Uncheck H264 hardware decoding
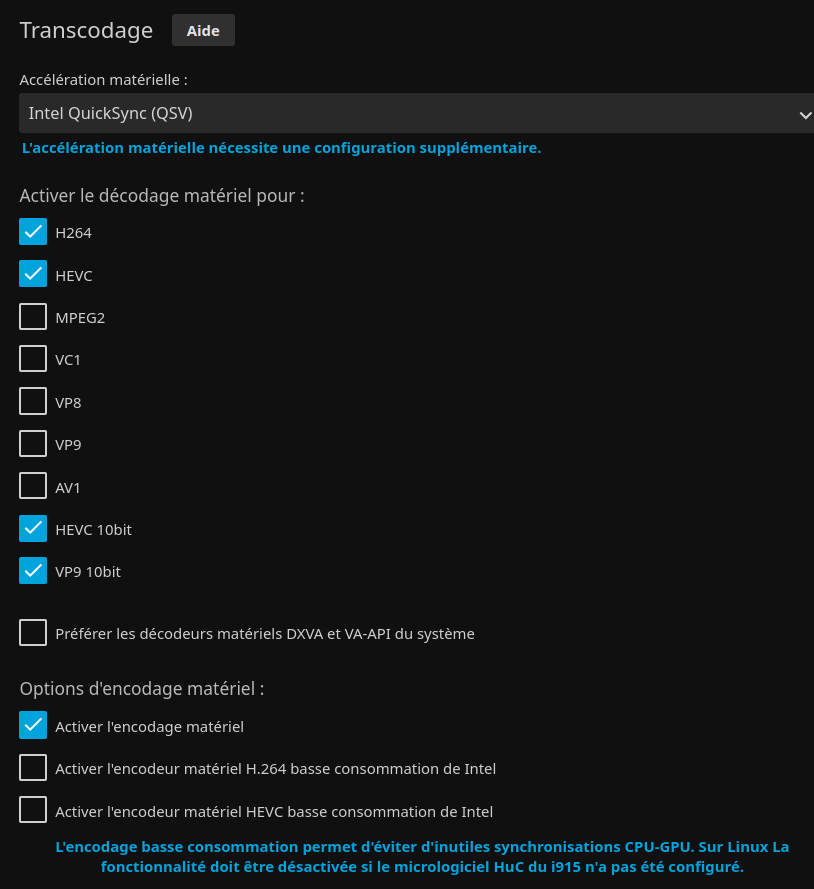This screenshot has height=889, width=814. [x=33, y=232]
